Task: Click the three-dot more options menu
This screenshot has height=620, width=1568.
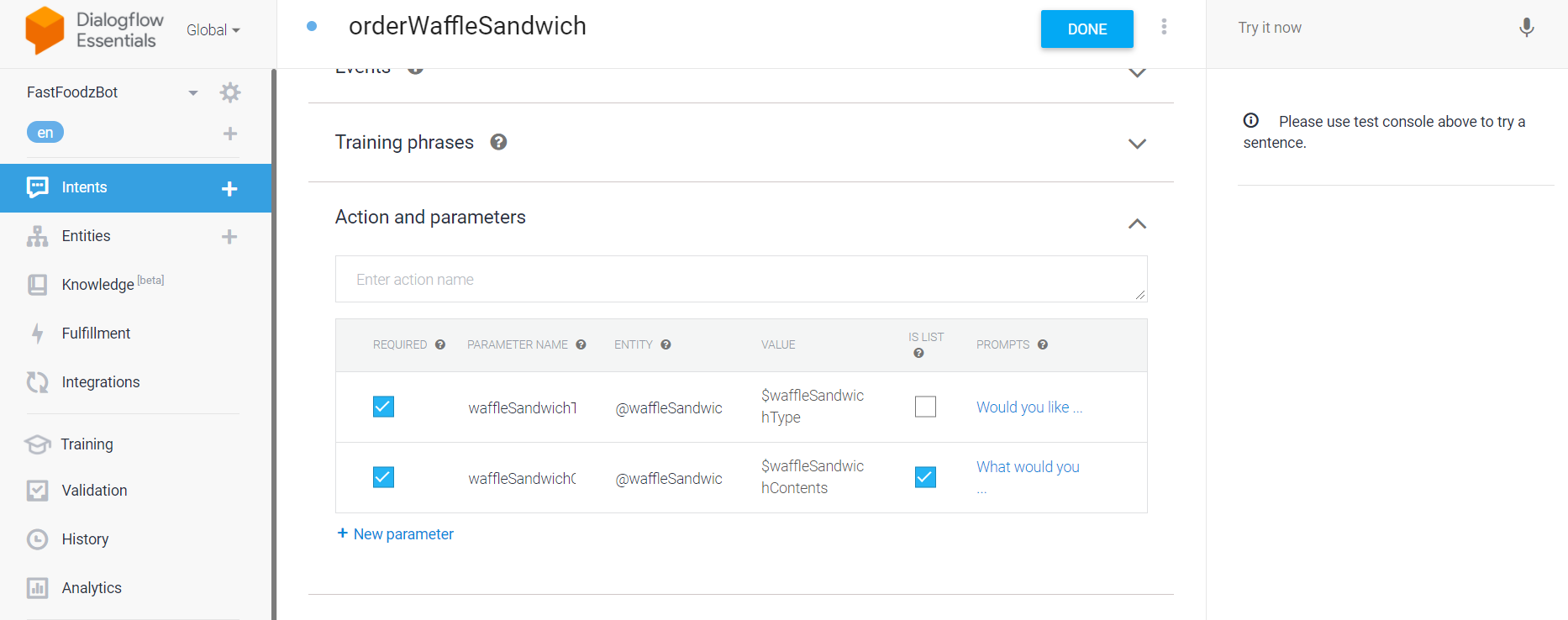Action: [x=1164, y=27]
